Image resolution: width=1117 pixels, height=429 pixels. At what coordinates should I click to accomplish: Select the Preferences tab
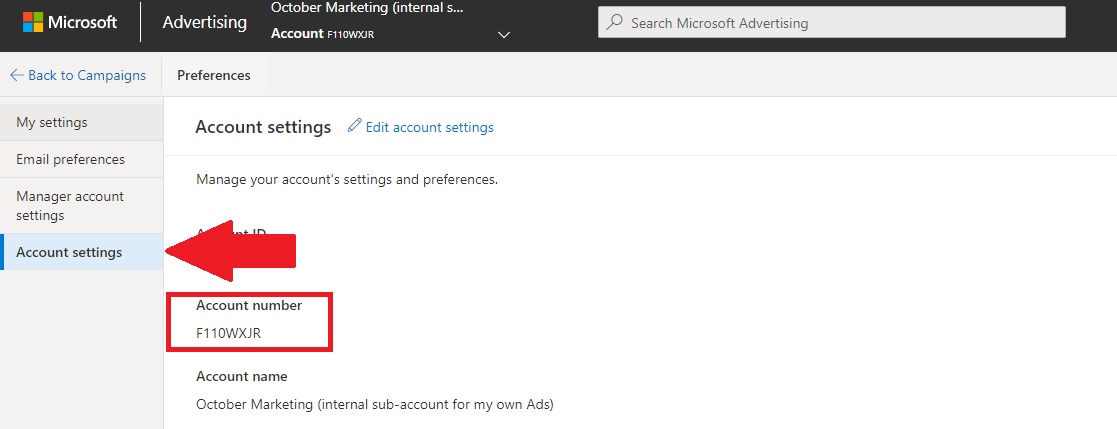point(214,75)
